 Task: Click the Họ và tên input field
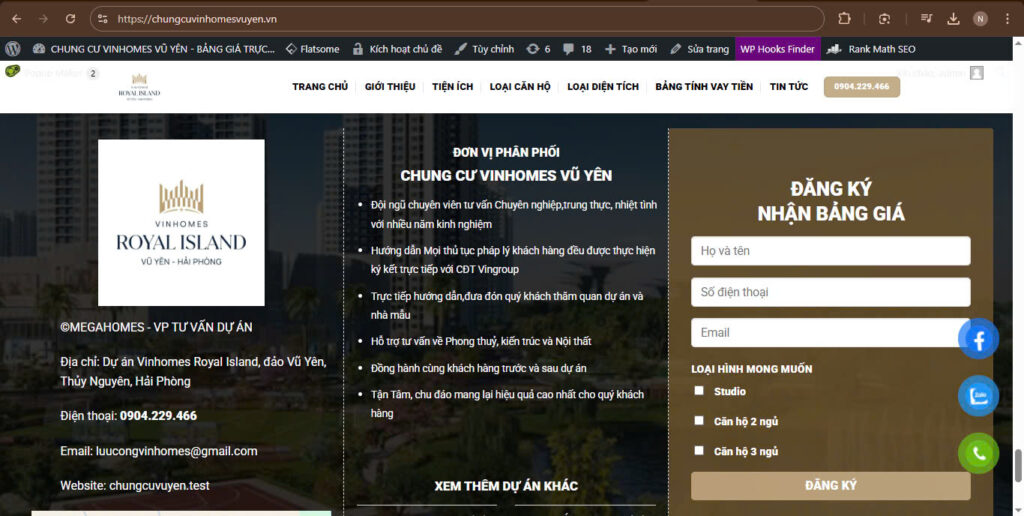pyautogui.click(x=831, y=251)
